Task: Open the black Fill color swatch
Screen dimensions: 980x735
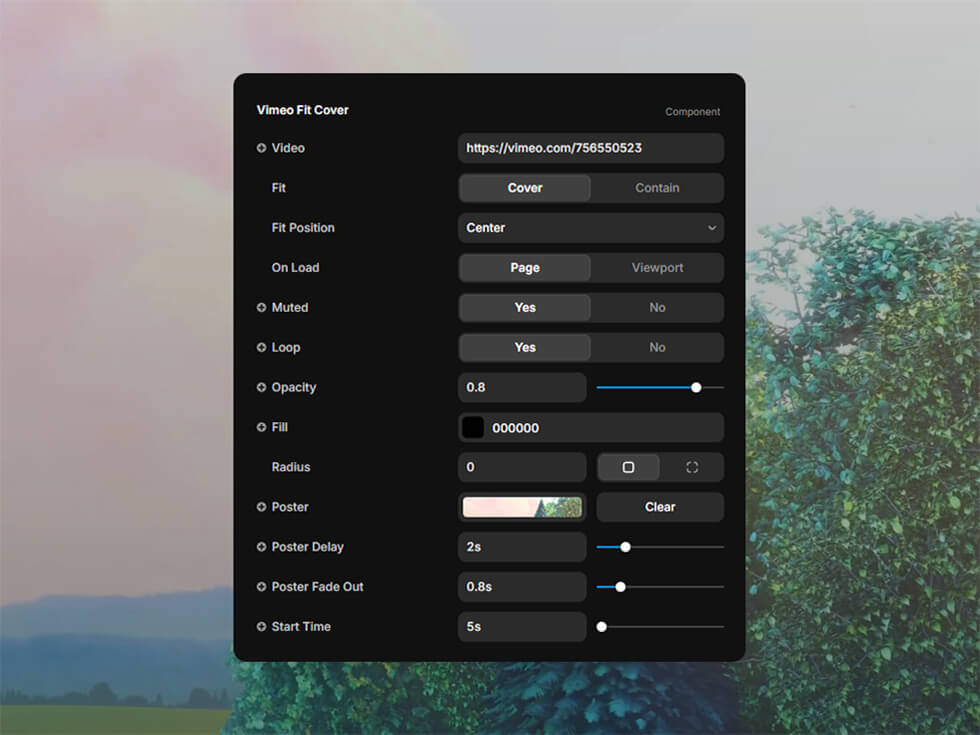Action: point(472,428)
